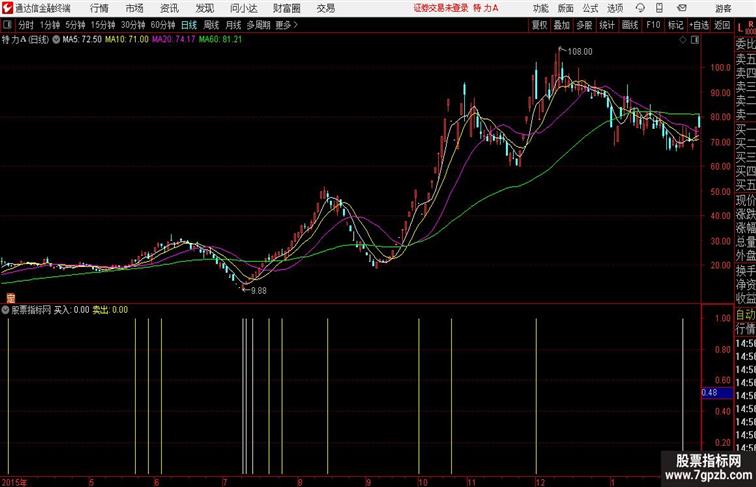
Task: Open the 财富圈 menu
Action: 286,8
